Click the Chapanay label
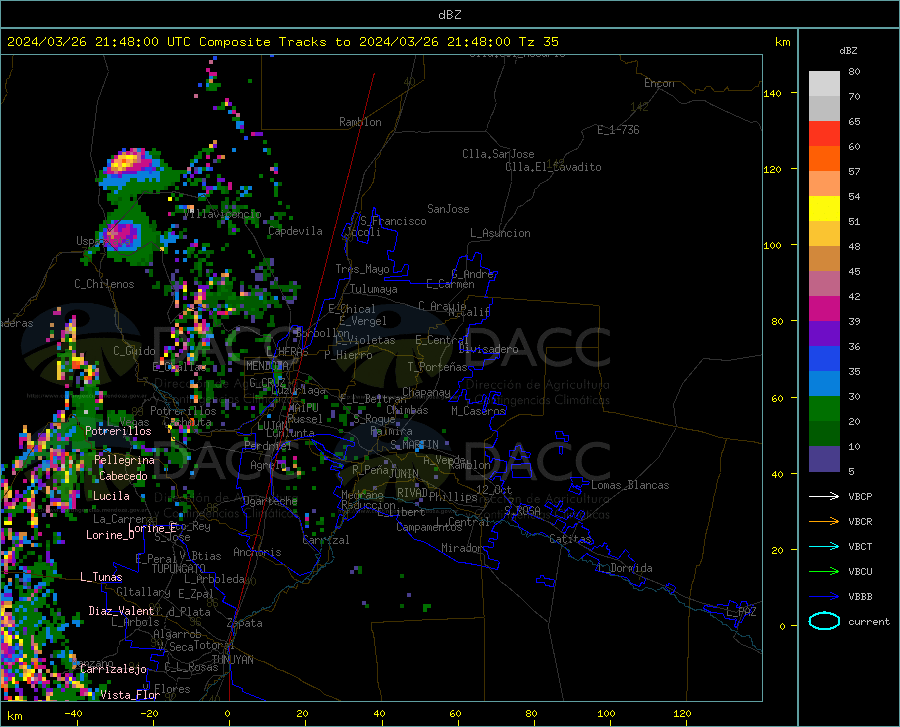The image size is (900, 727). tap(426, 392)
